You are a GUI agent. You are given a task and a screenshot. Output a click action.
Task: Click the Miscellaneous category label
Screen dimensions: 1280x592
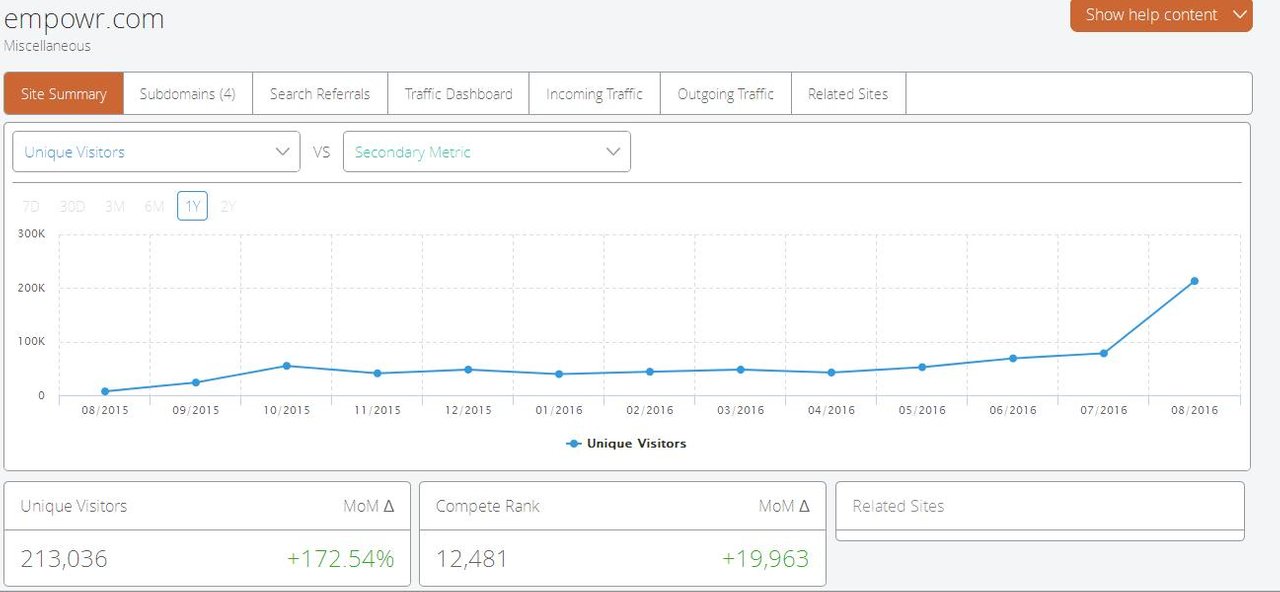pyautogui.click(x=47, y=46)
